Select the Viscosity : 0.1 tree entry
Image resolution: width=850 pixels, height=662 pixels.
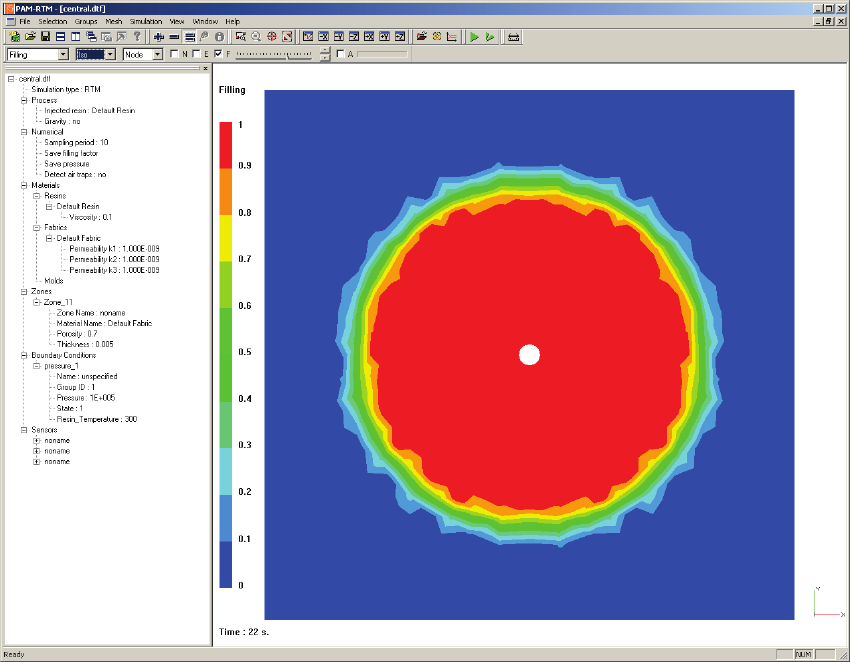[90, 217]
